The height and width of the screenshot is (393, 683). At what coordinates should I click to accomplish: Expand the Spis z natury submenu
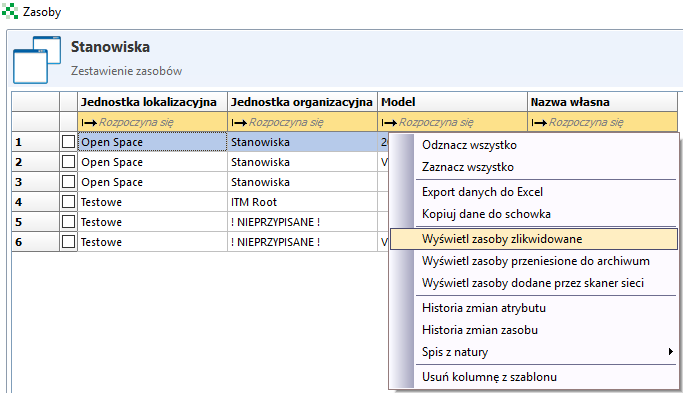click(x=534, y=352)
